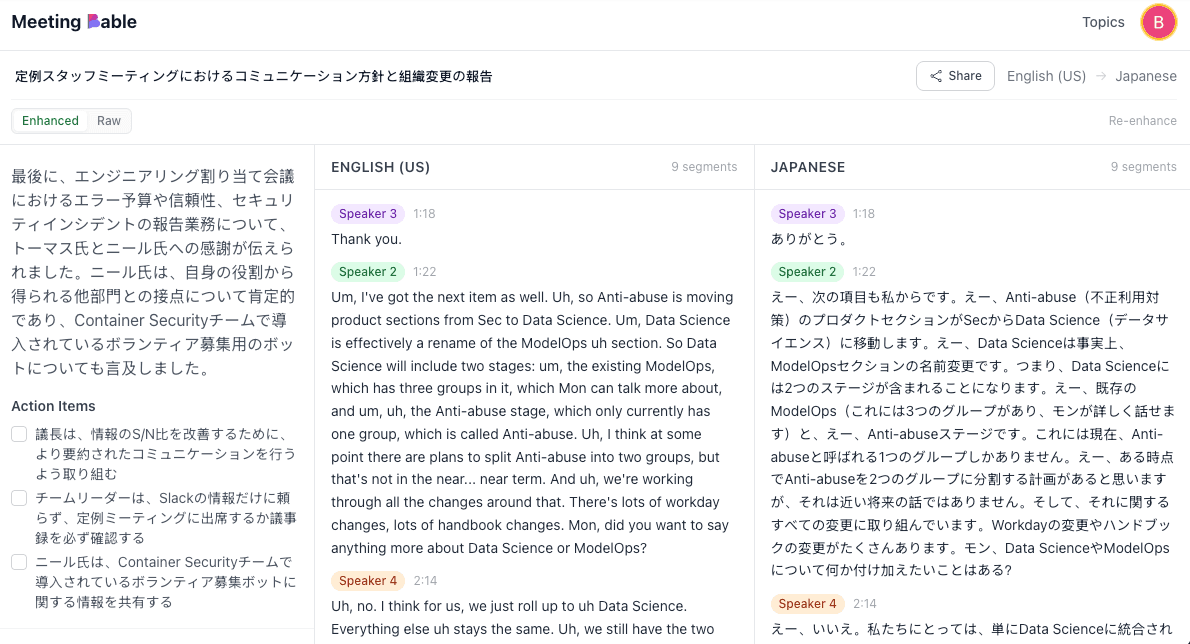Click the 1:18 timestamp next to Speaker 3
Screen dimensions: 1190x644
422,213
